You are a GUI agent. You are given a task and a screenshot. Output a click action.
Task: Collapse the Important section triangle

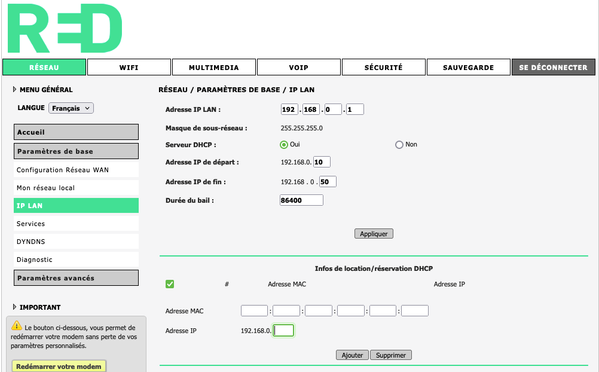click(15, 307)
